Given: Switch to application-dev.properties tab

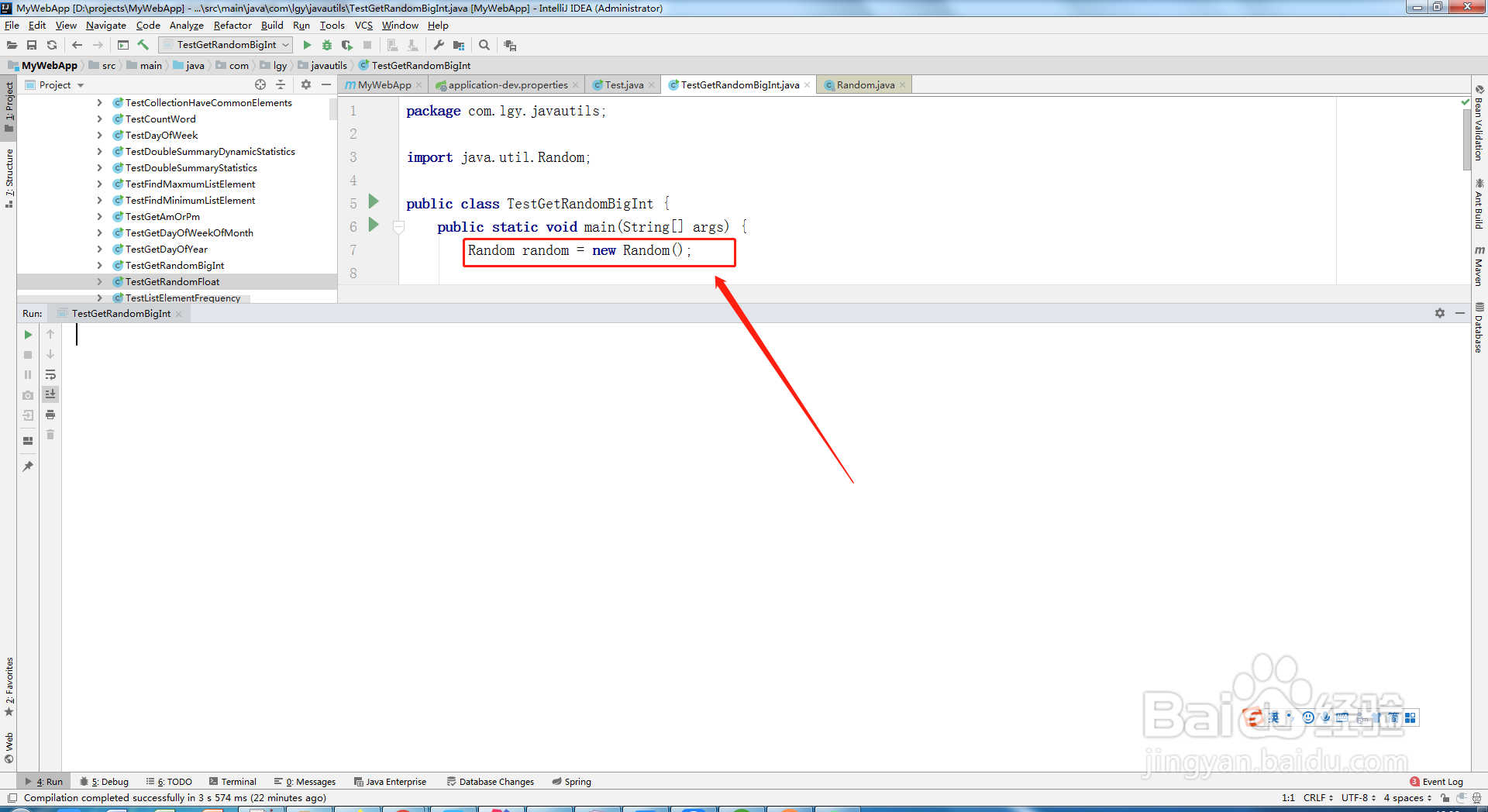Looking at the screenshot, I should [x=507, y=85].
